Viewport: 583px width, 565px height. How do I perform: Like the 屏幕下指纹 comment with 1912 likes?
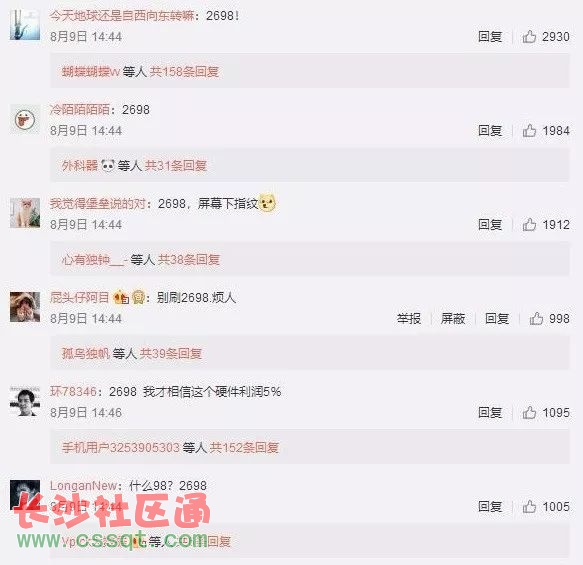(x=529, y=225)
